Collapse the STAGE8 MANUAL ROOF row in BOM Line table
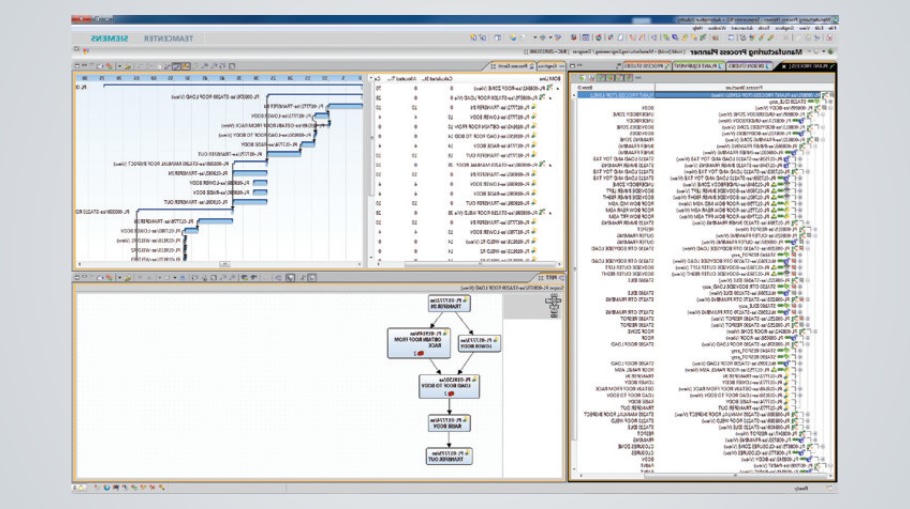 pos(550,165)
